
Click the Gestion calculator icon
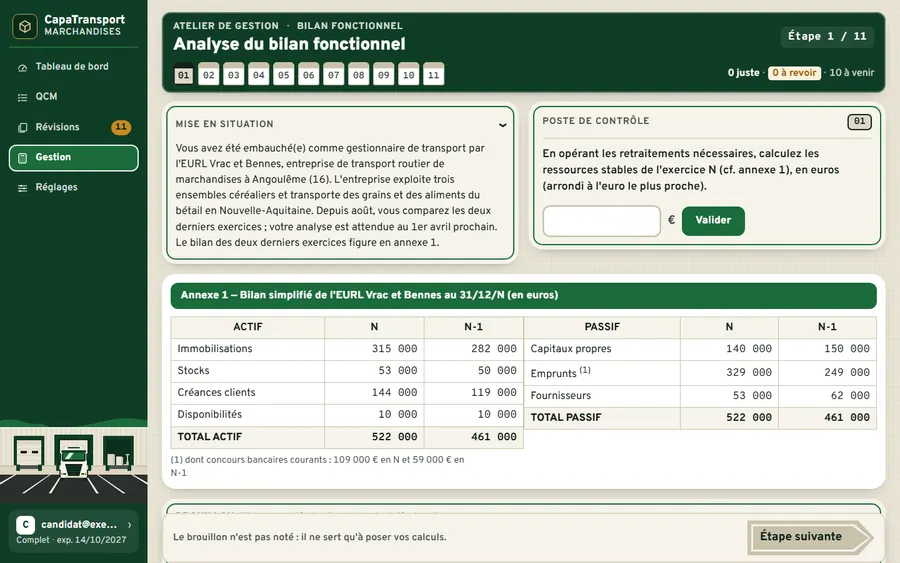point(22,158)
